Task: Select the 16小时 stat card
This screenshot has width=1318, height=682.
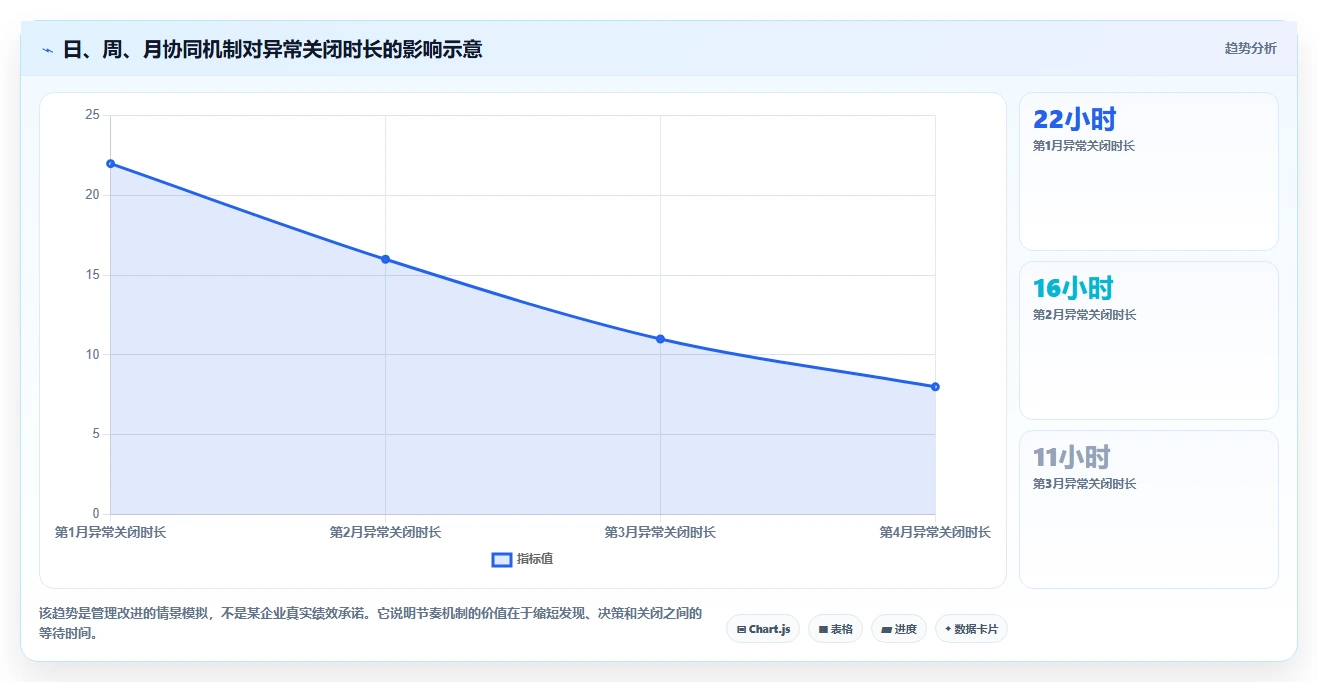Action: [1148, 340]
